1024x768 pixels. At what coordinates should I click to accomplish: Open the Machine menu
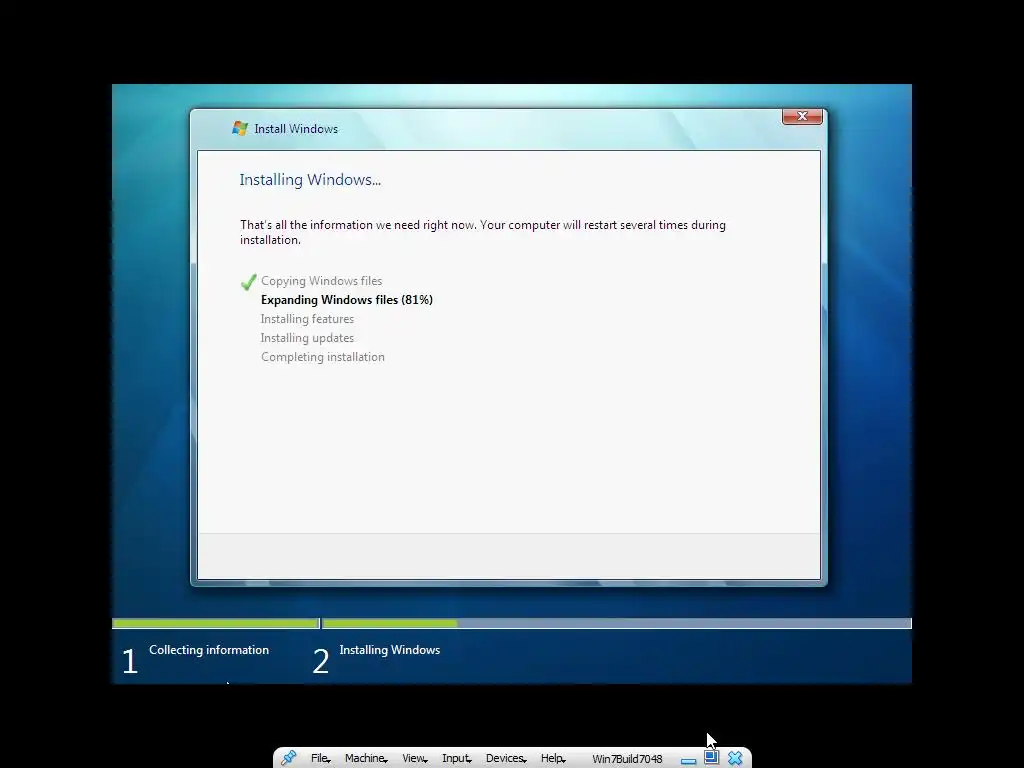coord(366,758)
